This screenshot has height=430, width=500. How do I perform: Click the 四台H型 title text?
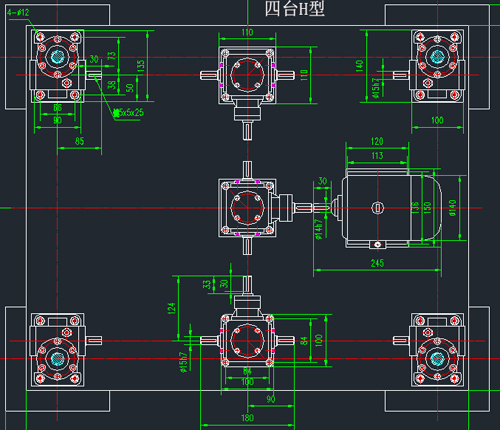[294, 9]
